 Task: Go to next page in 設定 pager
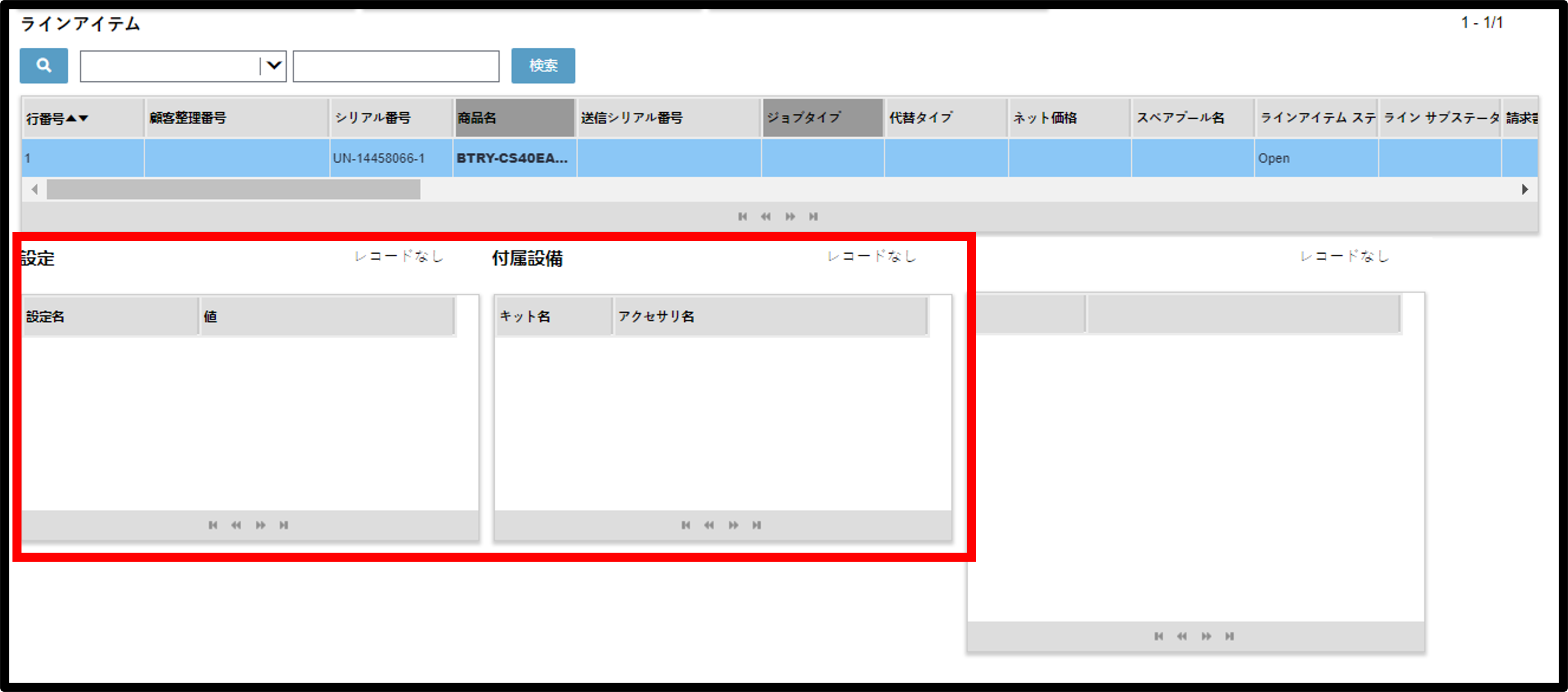(x=260, y=525)
